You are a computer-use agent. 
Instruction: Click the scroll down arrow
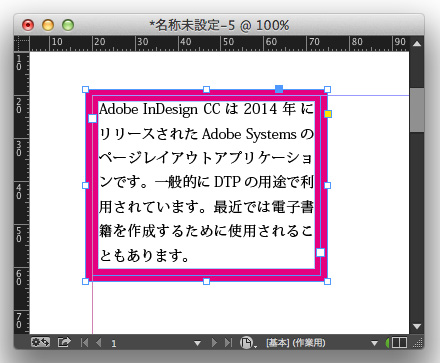click(x=417, y=326)
